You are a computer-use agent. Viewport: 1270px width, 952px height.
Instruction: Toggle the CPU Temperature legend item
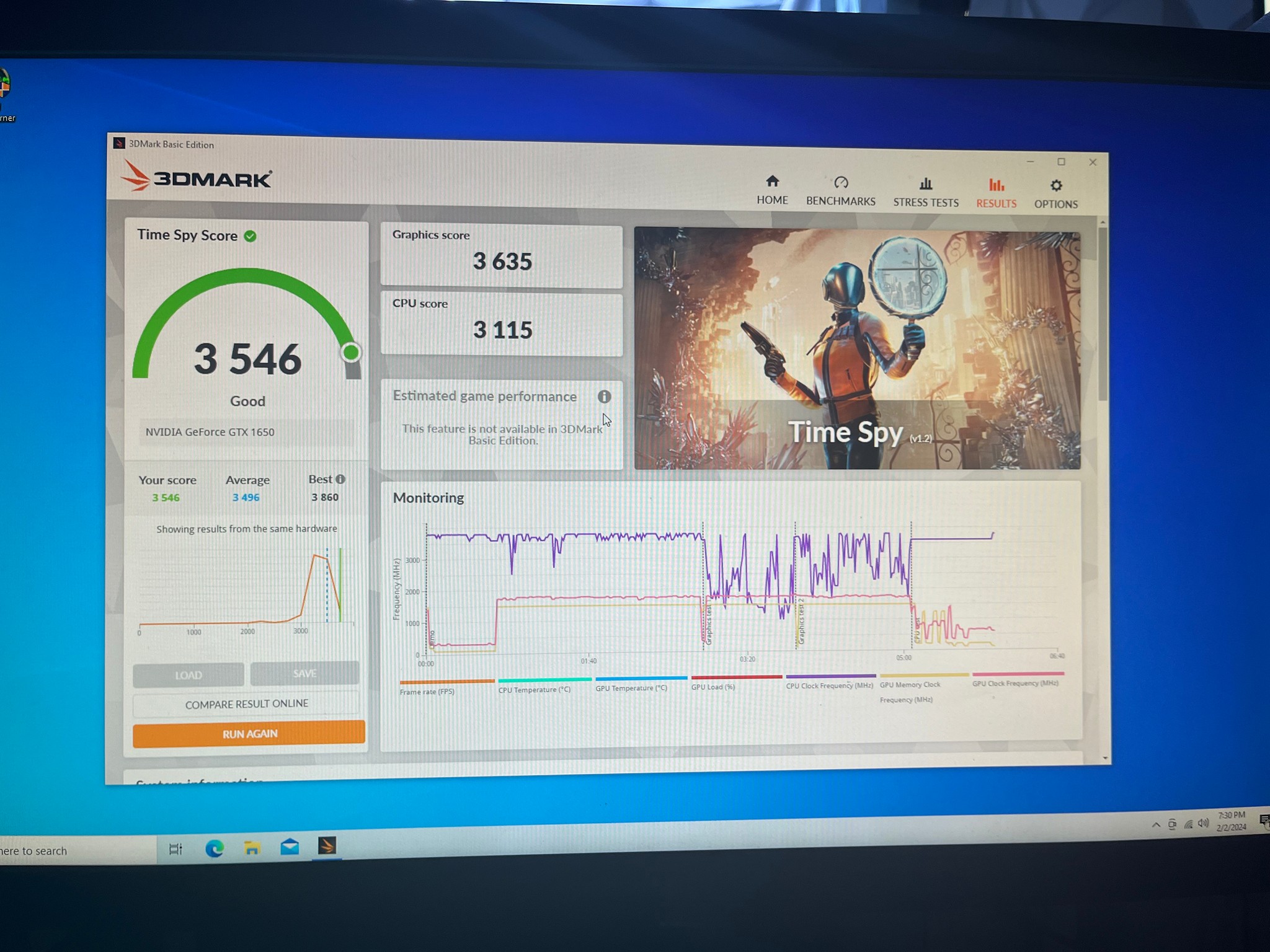[534, 690]
